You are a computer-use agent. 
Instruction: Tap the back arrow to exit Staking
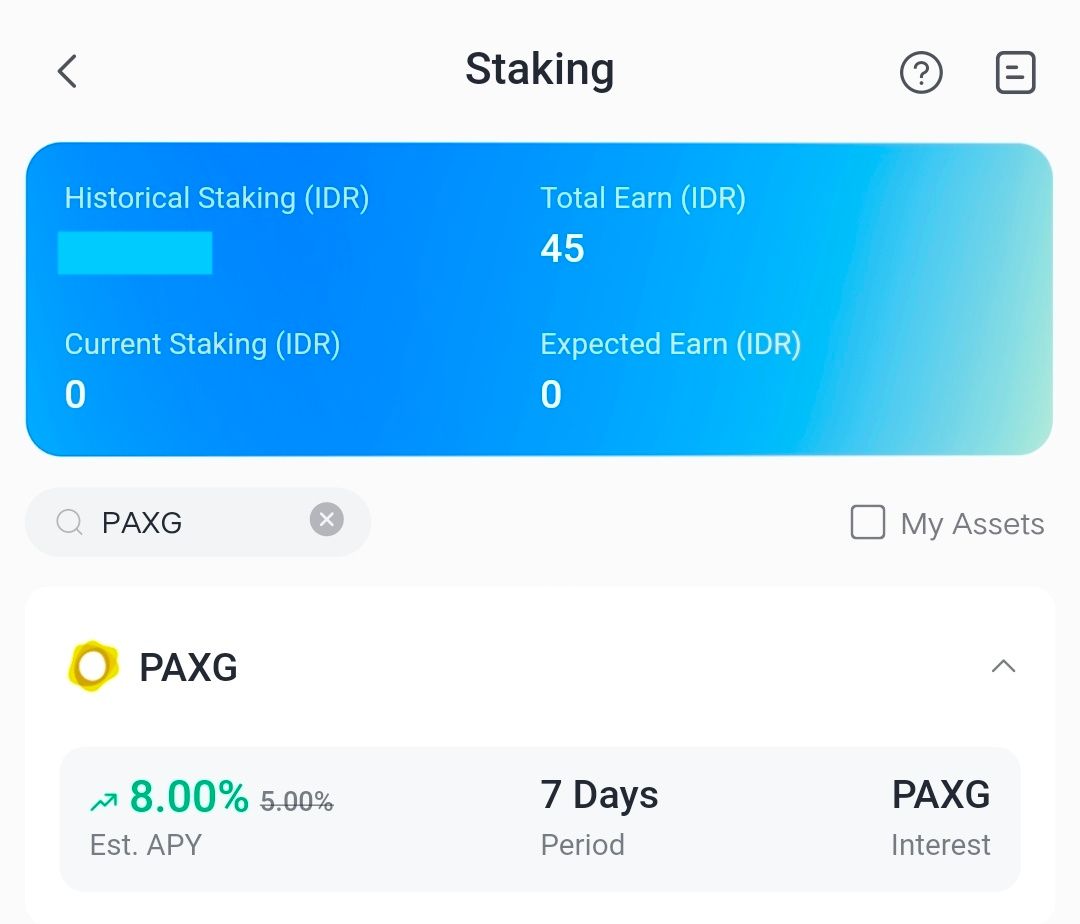(x=66, y=72)
